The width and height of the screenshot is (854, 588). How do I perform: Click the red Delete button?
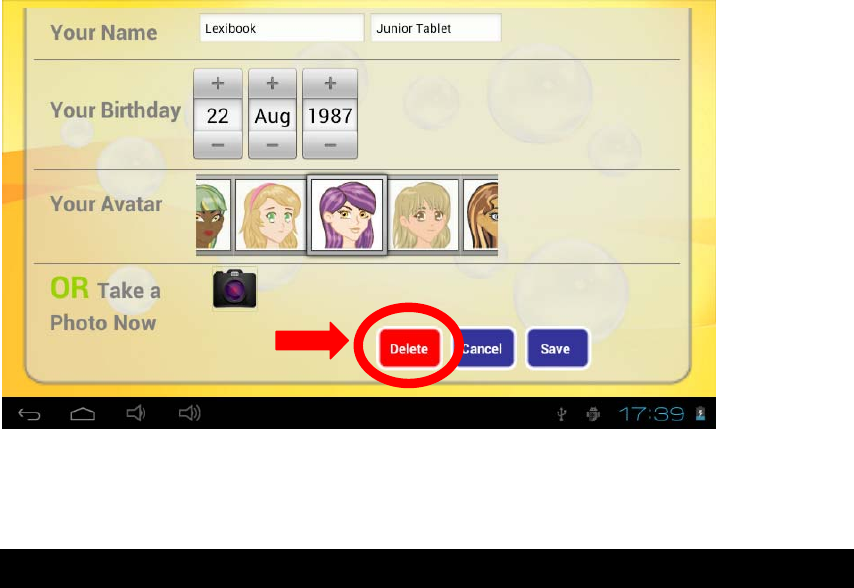pos(409,348)
